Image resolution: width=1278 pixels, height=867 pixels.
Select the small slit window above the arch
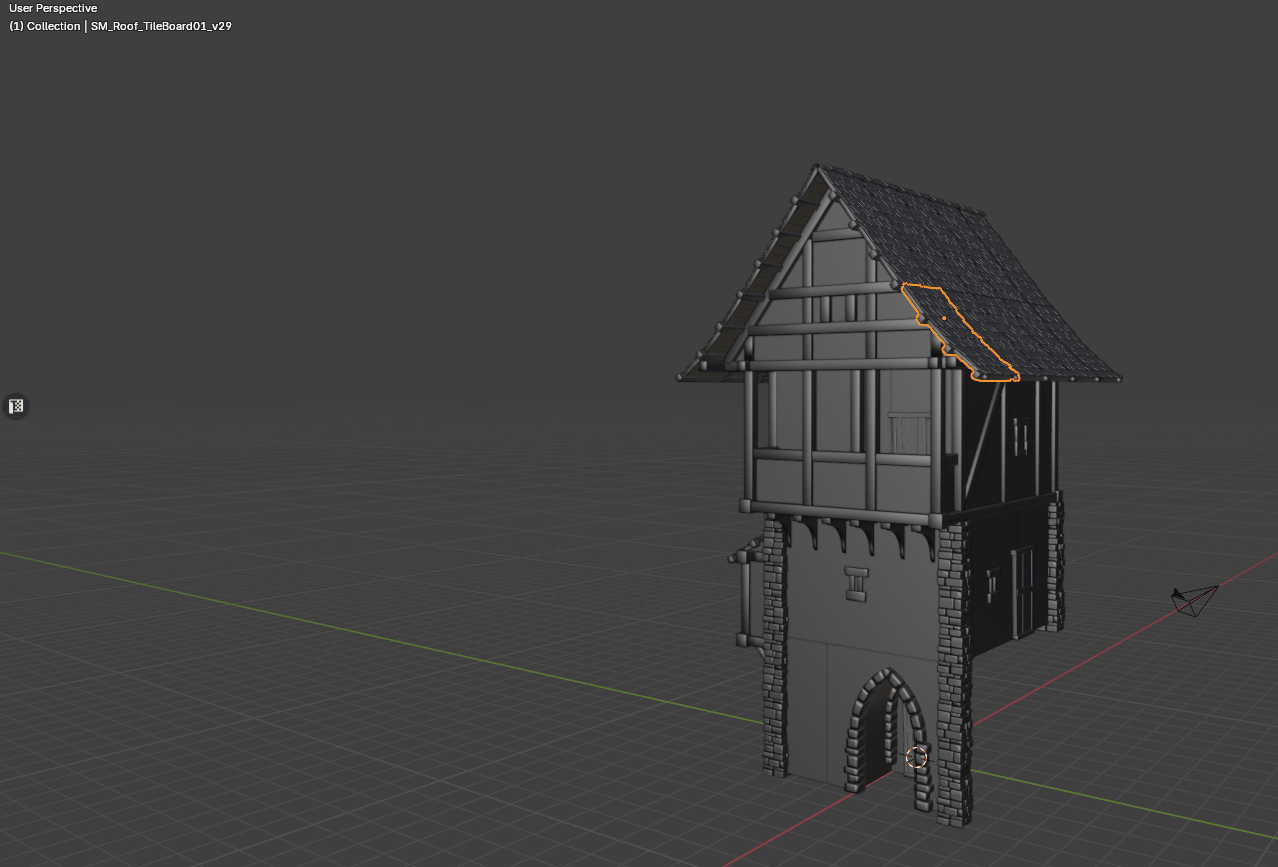click(x=857, y=583)
